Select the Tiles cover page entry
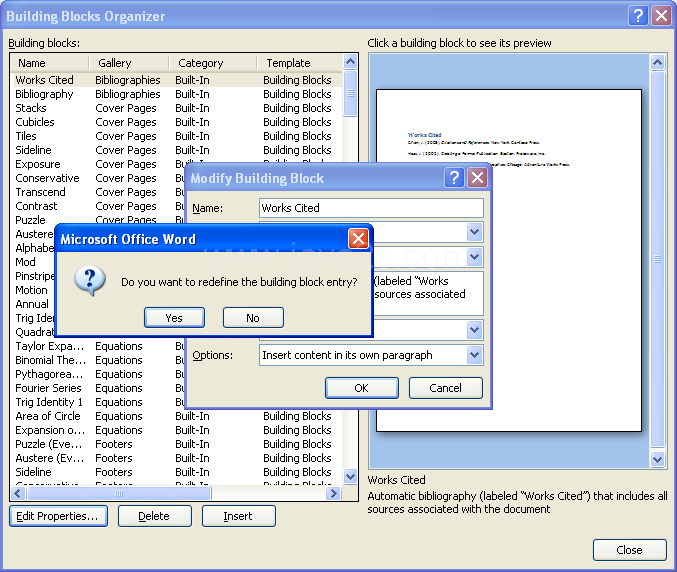 click(176, 136)
